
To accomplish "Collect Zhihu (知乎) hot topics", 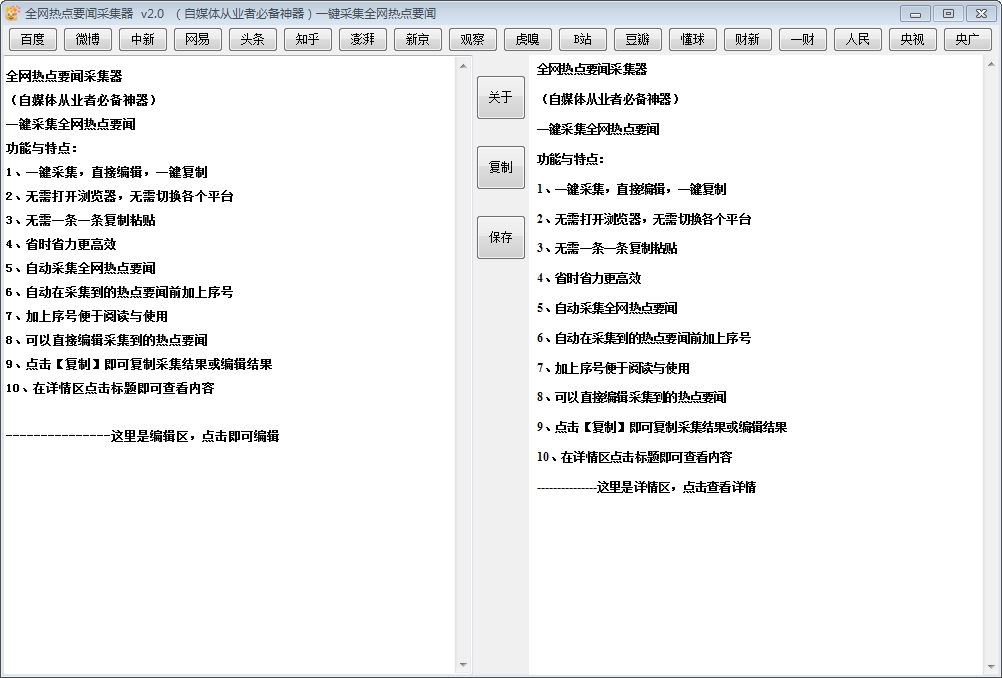I will (307, 39).
